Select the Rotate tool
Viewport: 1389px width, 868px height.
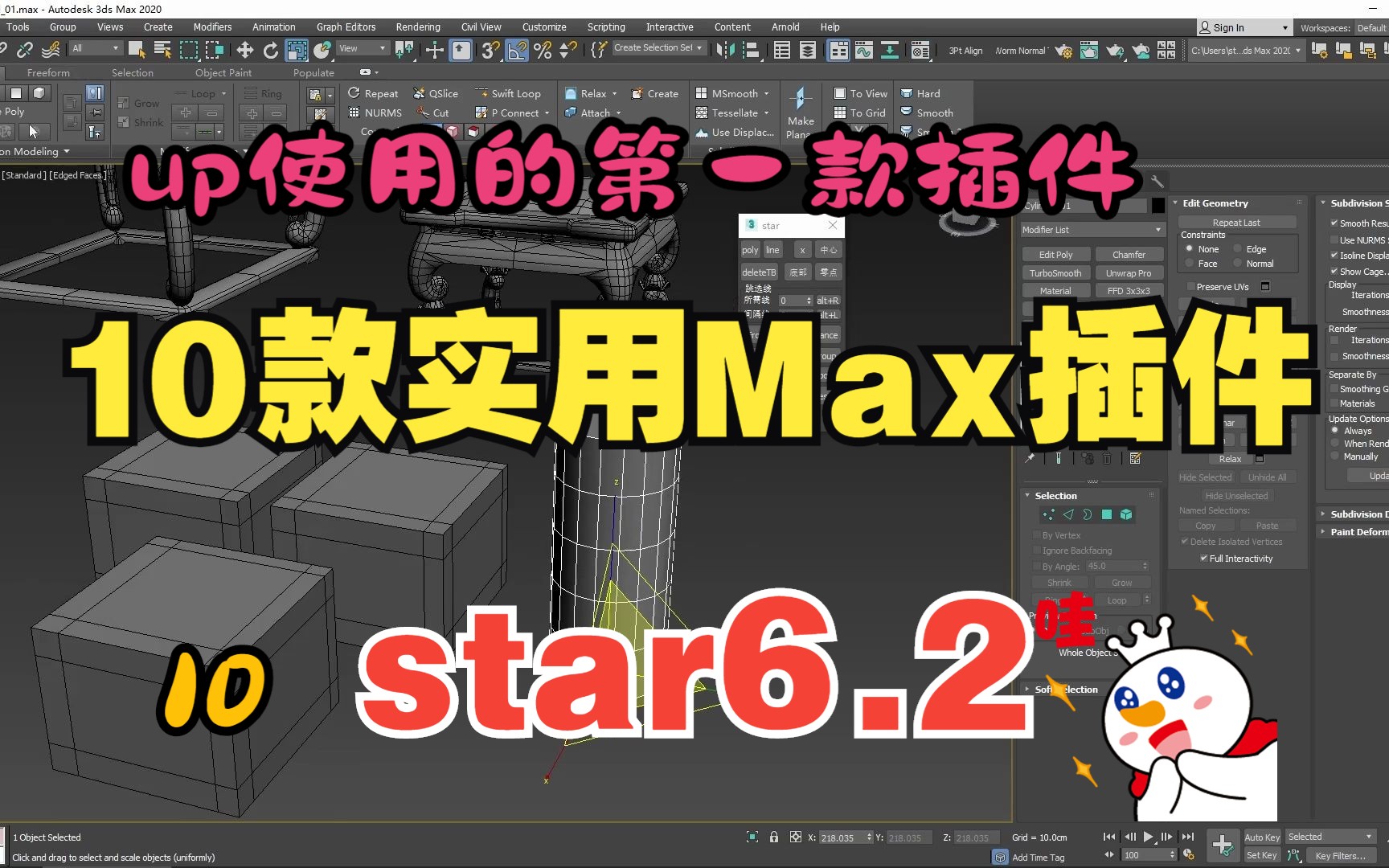click(x=270, y=50)
